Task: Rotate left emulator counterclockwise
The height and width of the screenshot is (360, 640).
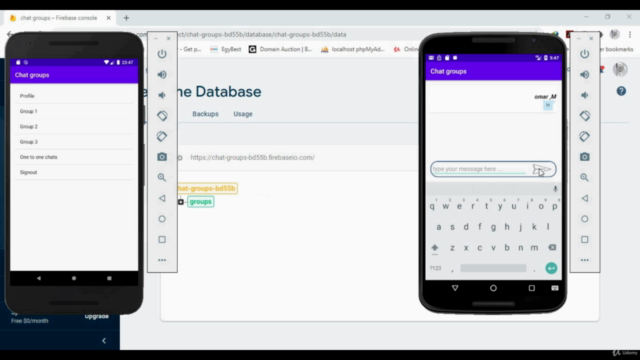Action: tap(162, 116)
